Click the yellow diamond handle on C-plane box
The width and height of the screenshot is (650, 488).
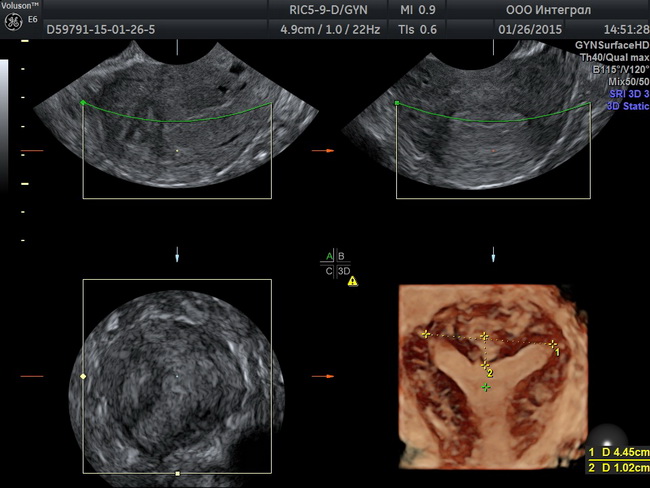coord(83,377)
